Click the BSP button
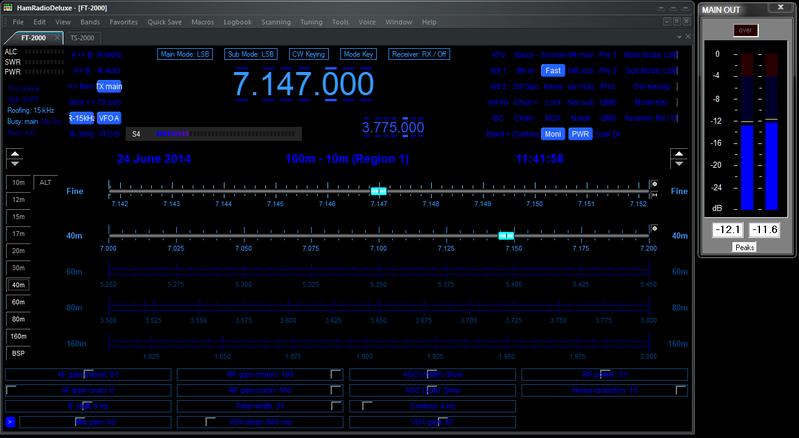The image size is (799, 438). (18, 353)
